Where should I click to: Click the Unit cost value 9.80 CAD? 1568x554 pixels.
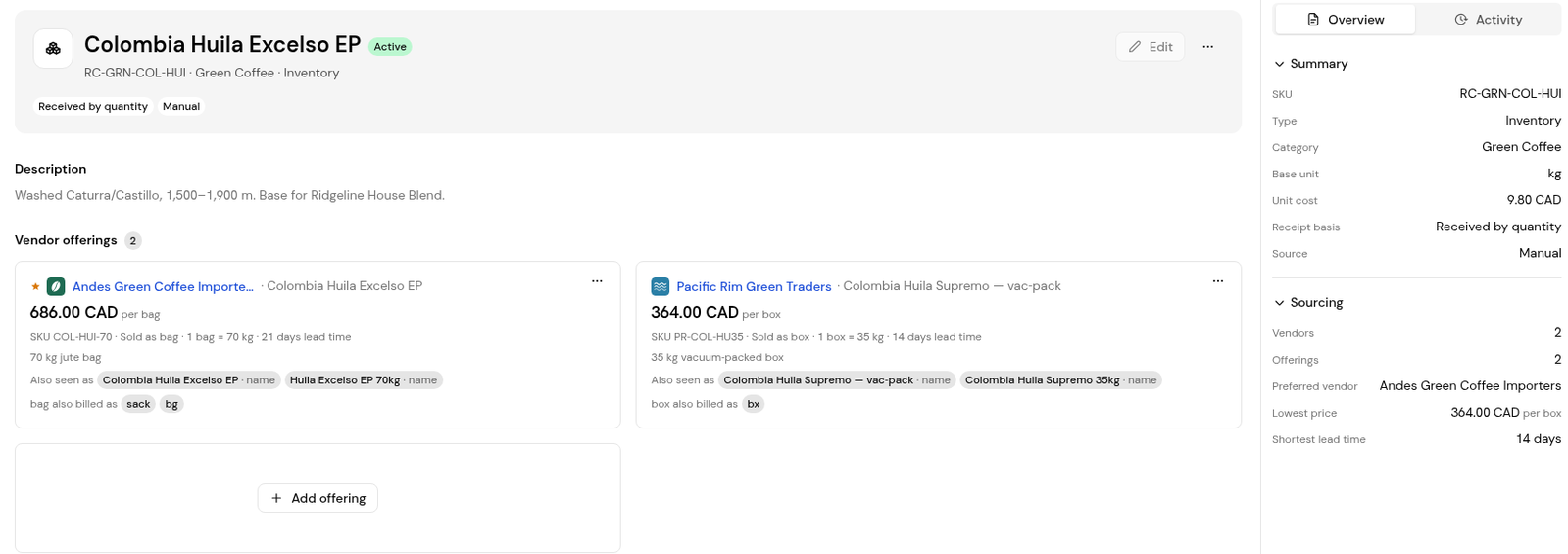pos(1534,200)
